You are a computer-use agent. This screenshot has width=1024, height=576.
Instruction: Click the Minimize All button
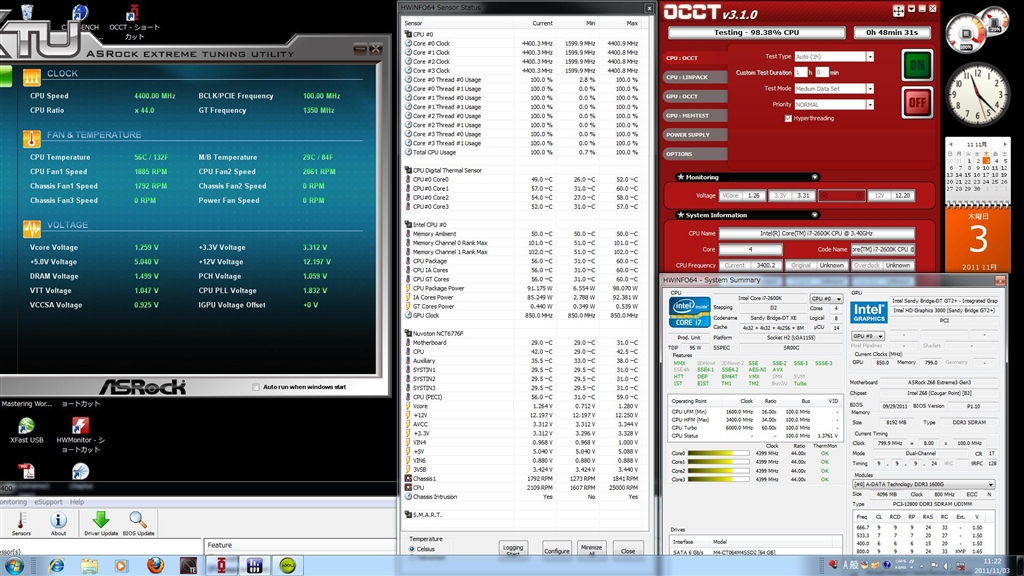[x=591, y=549]
